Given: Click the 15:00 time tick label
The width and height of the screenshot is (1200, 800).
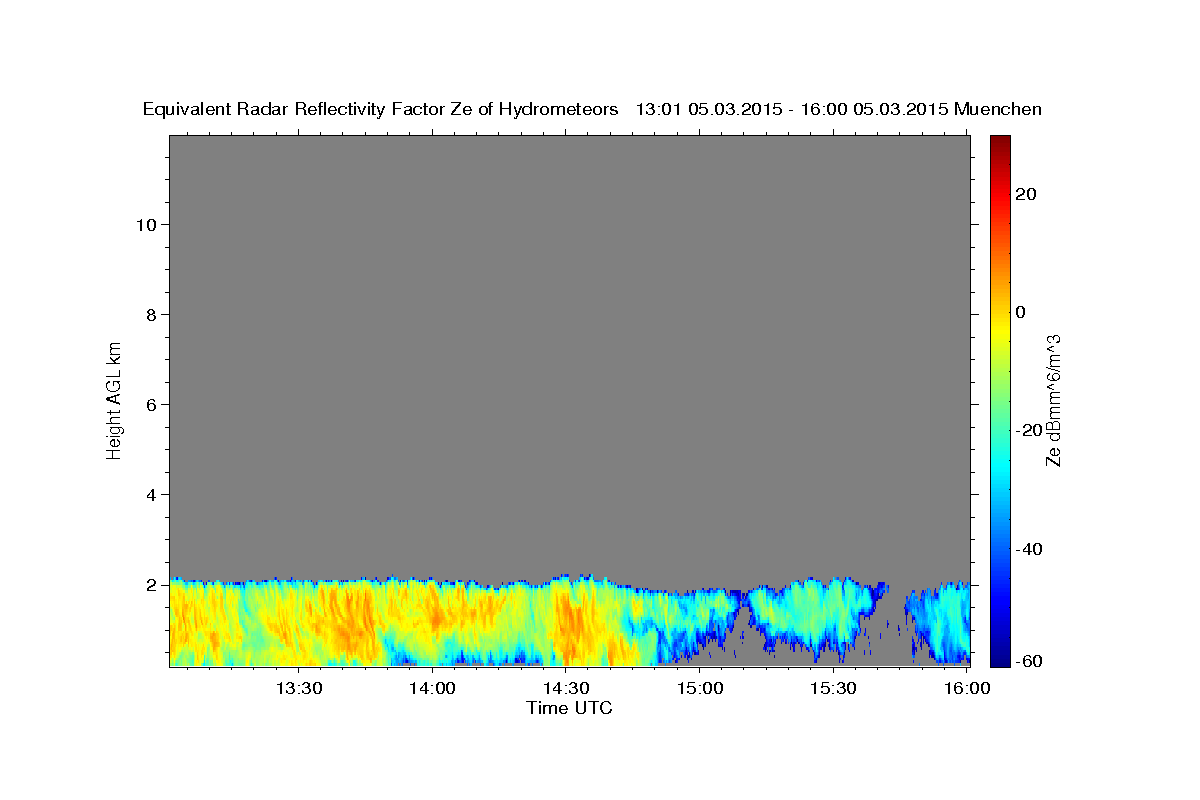Looking at the screenshot, I should pyautogui.click(x=699, y=689).
